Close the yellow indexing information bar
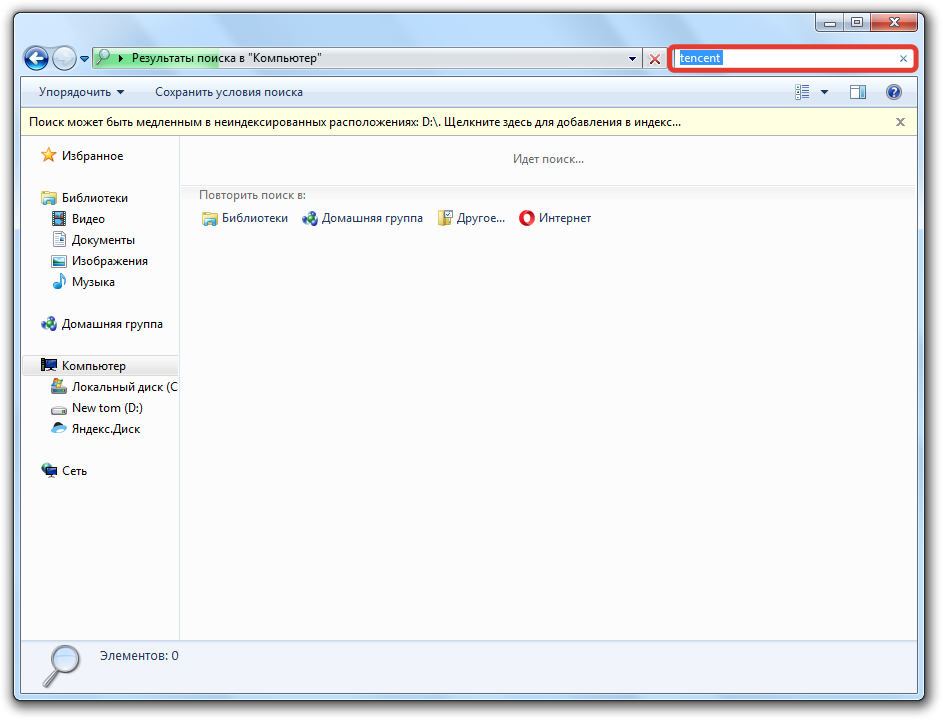943x720 pixels. tap(900, 122)
